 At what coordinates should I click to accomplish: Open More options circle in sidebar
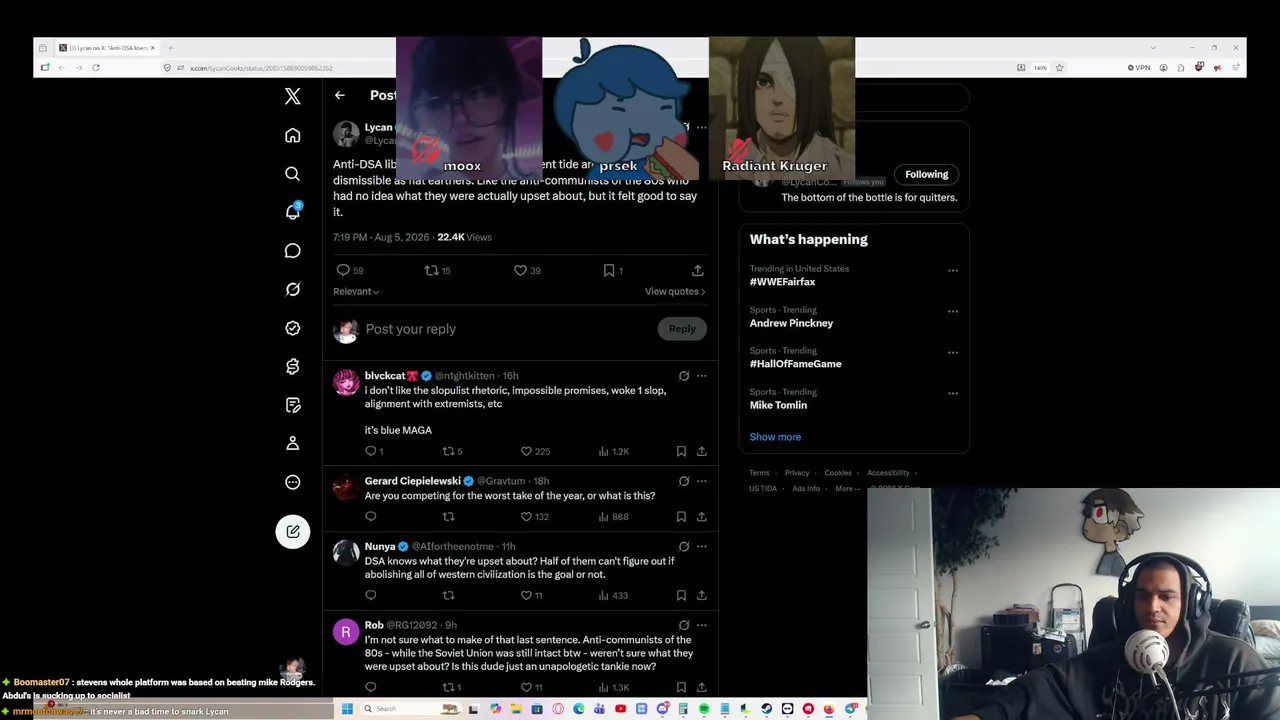click(x=292, y=482)
